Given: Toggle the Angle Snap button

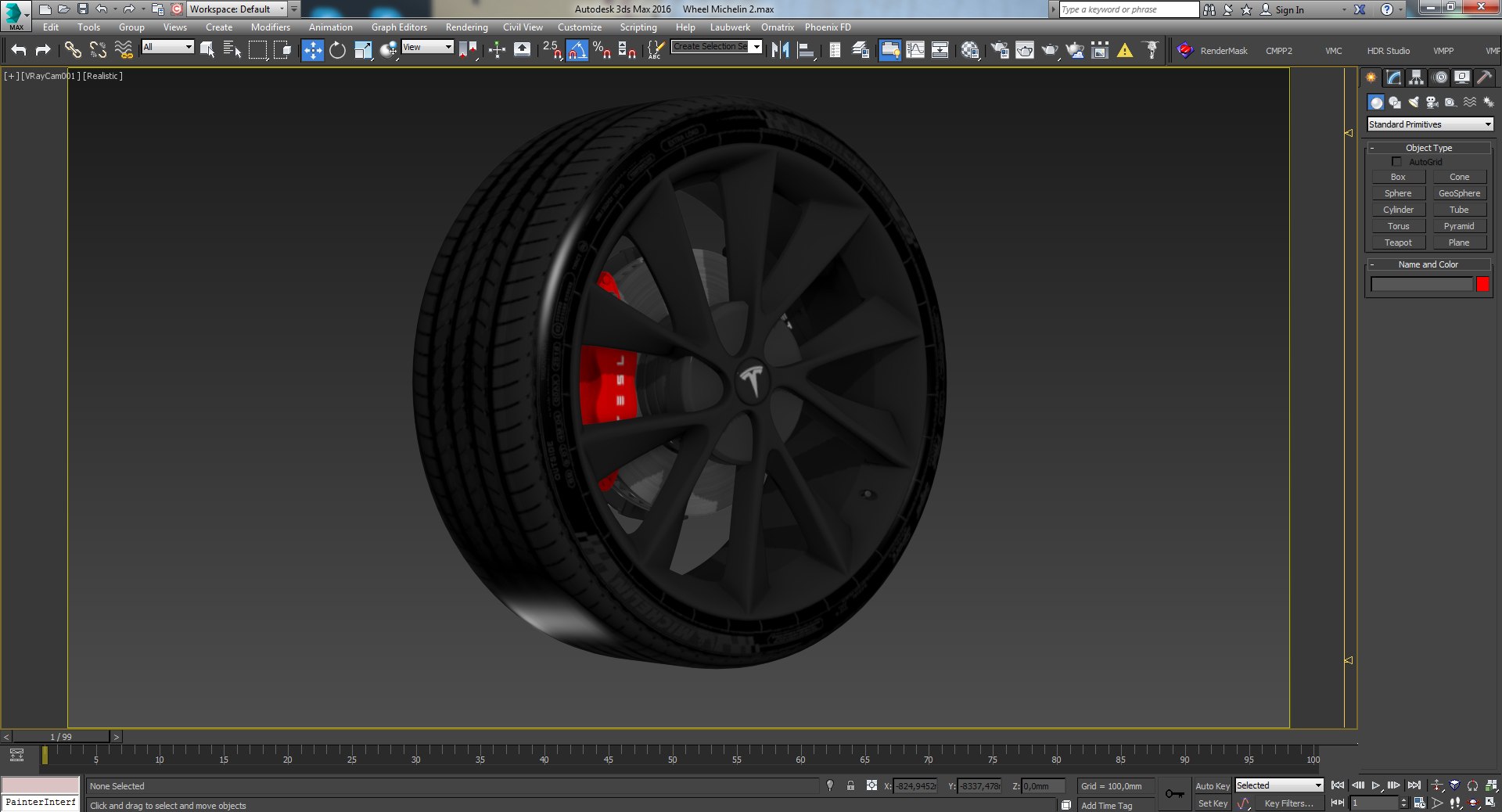Looking at the screenshot, I should point(577,50).
